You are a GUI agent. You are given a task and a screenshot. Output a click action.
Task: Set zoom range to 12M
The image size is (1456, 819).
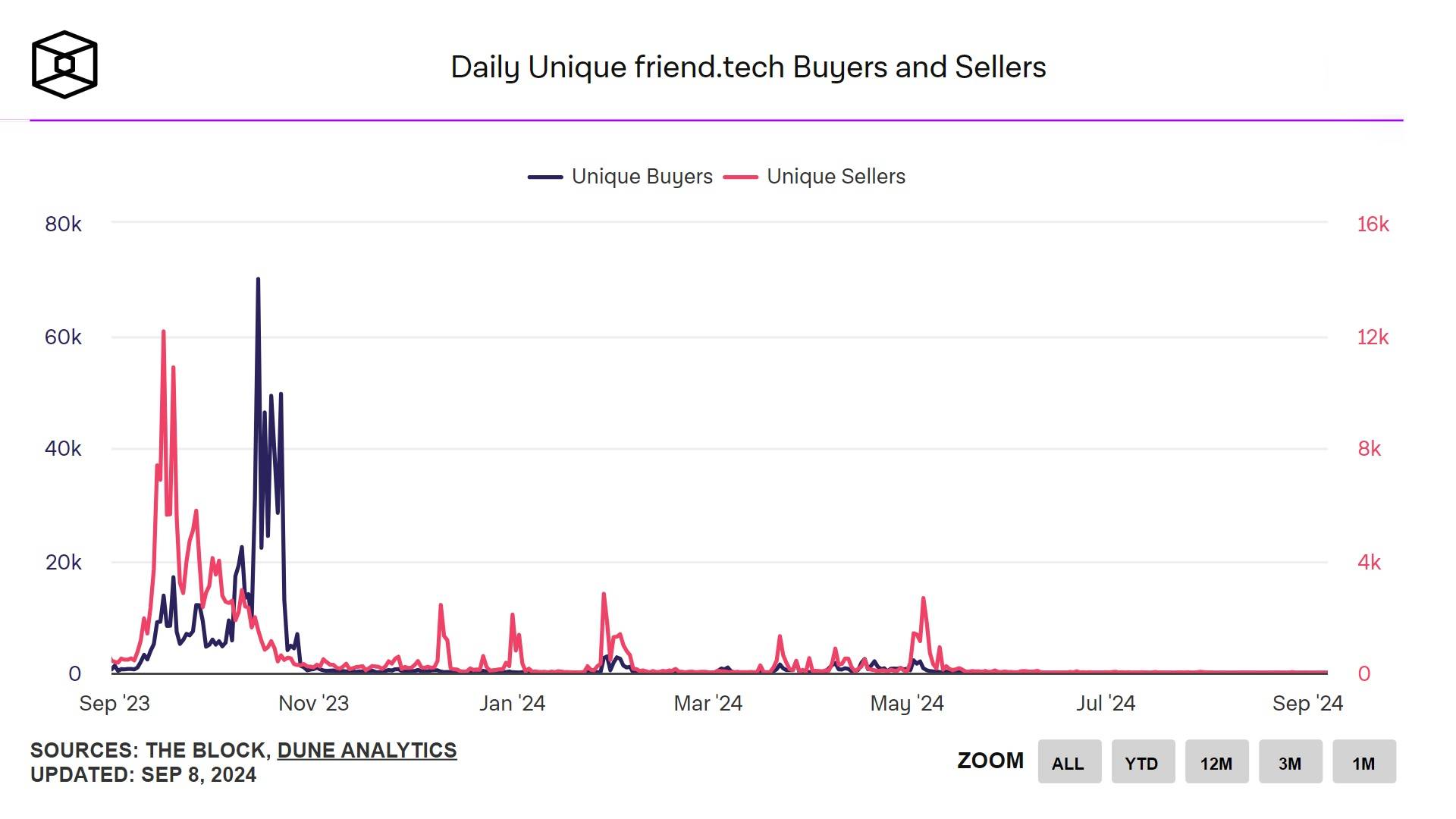[1216, 762]
